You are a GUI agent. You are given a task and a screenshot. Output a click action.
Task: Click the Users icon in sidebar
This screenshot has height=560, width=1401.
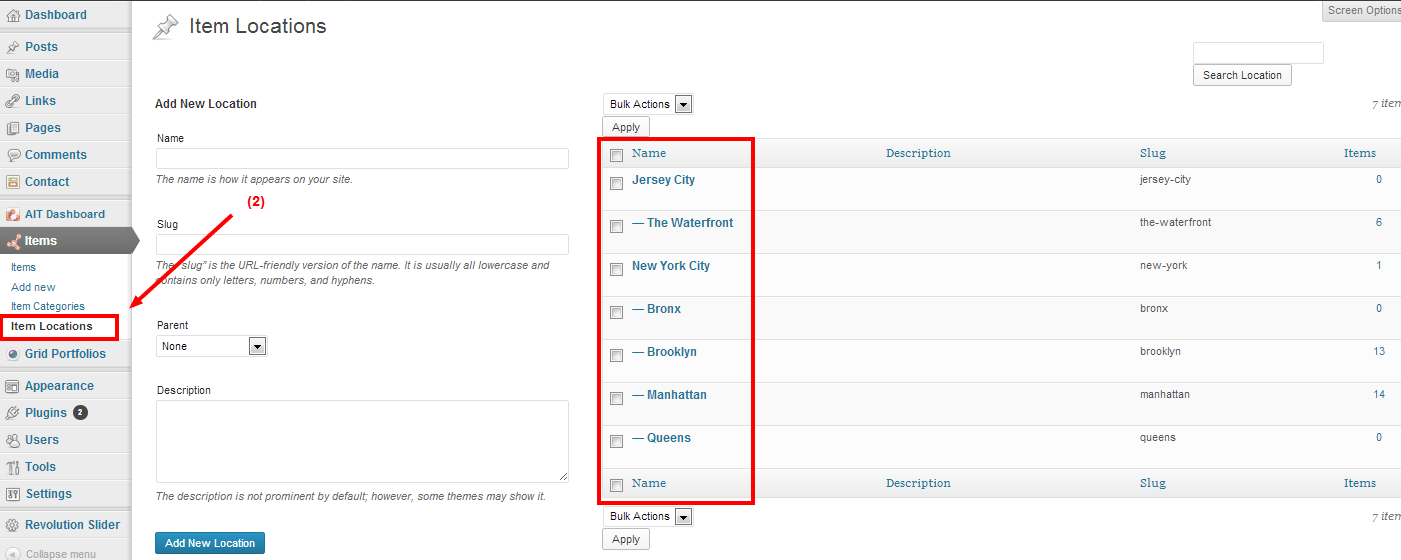tap(13, 440)
